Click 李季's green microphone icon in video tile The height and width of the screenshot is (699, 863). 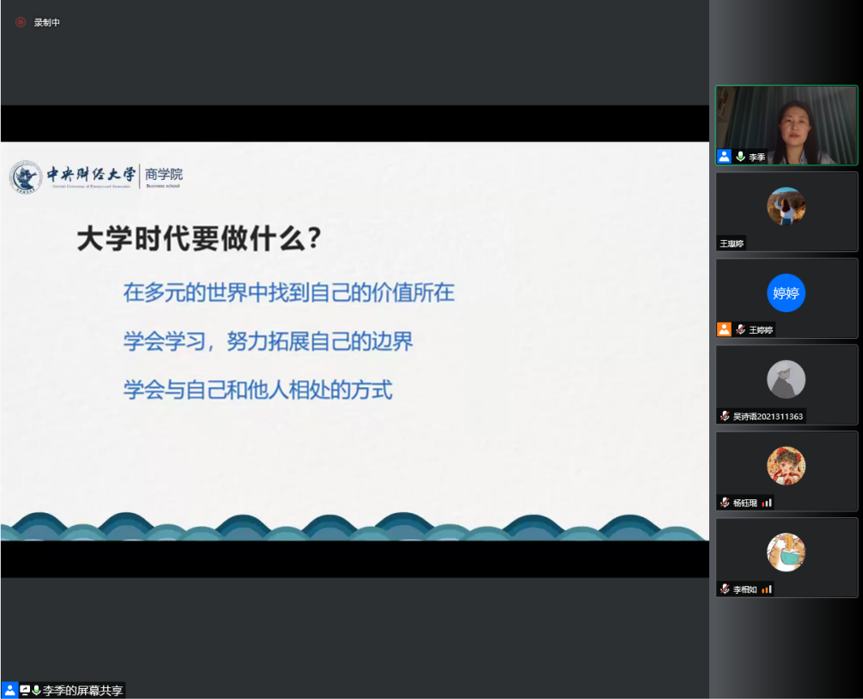click(740, 157)
